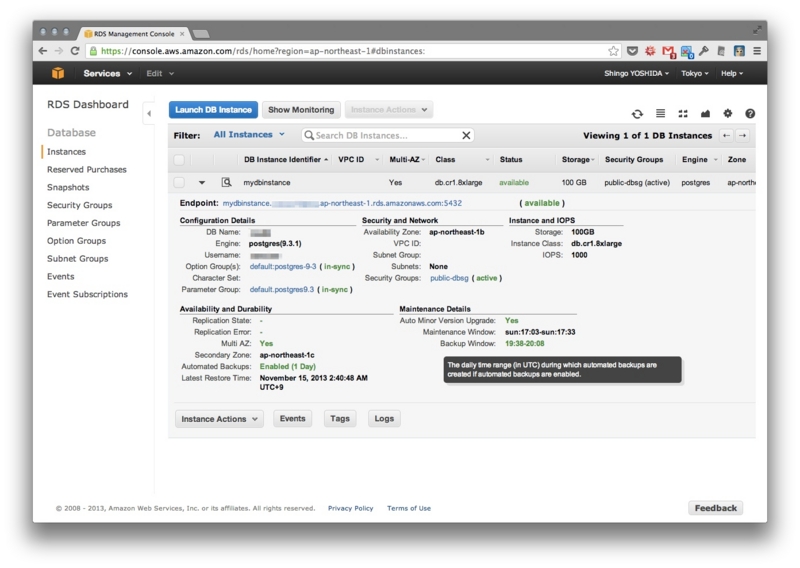Open the settings gear icon
The height and width of the screenshot is (568, 800).
[x=728, y=113]
